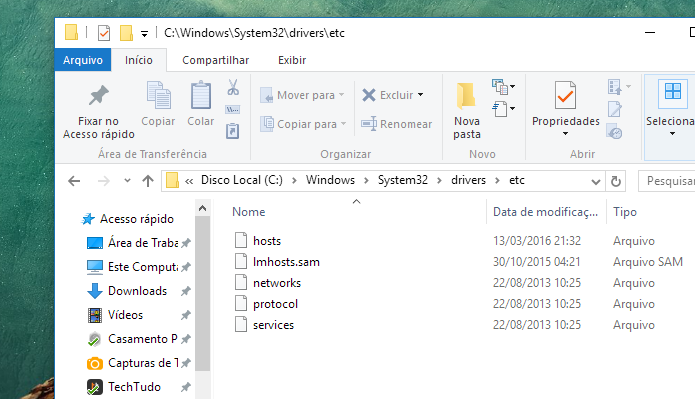Expand the address bar history dropdown

point(596,181)
